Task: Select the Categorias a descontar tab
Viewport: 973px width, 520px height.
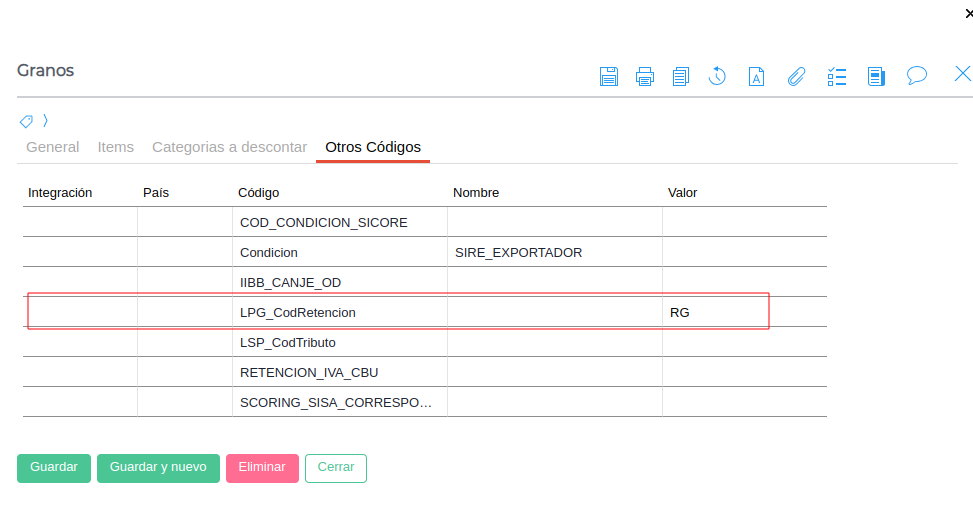Action: (229, 147)
